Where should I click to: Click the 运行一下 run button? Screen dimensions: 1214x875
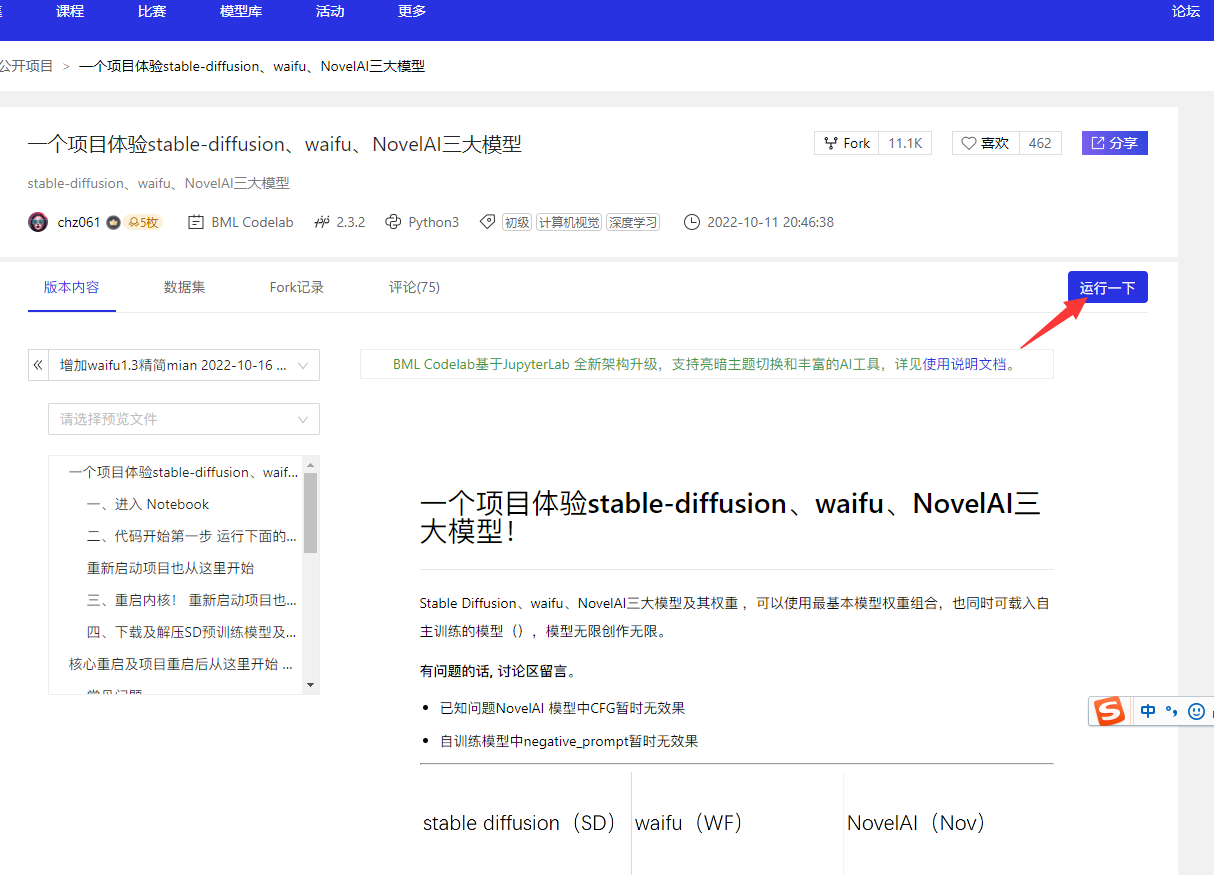click(x=1107, y=287)
